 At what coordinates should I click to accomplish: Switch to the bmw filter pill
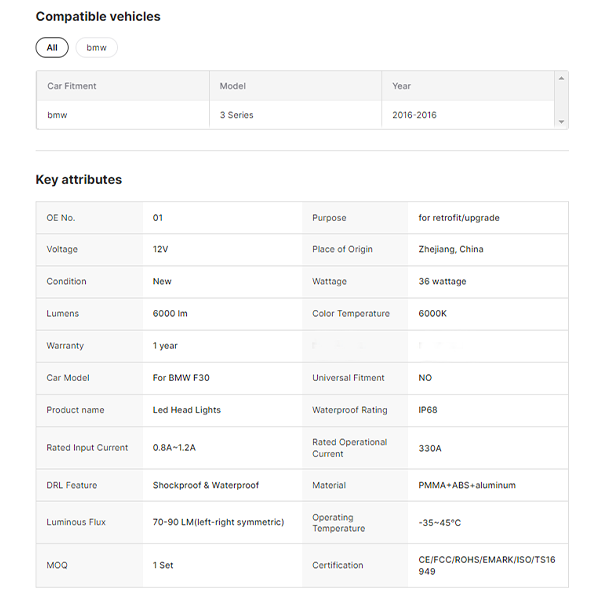coord(96,48)
